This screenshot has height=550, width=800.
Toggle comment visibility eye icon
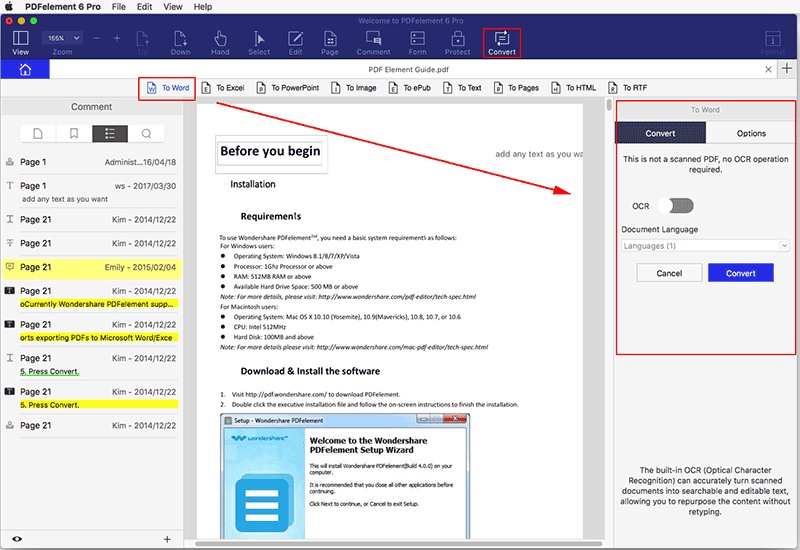(x=17, y=539)
